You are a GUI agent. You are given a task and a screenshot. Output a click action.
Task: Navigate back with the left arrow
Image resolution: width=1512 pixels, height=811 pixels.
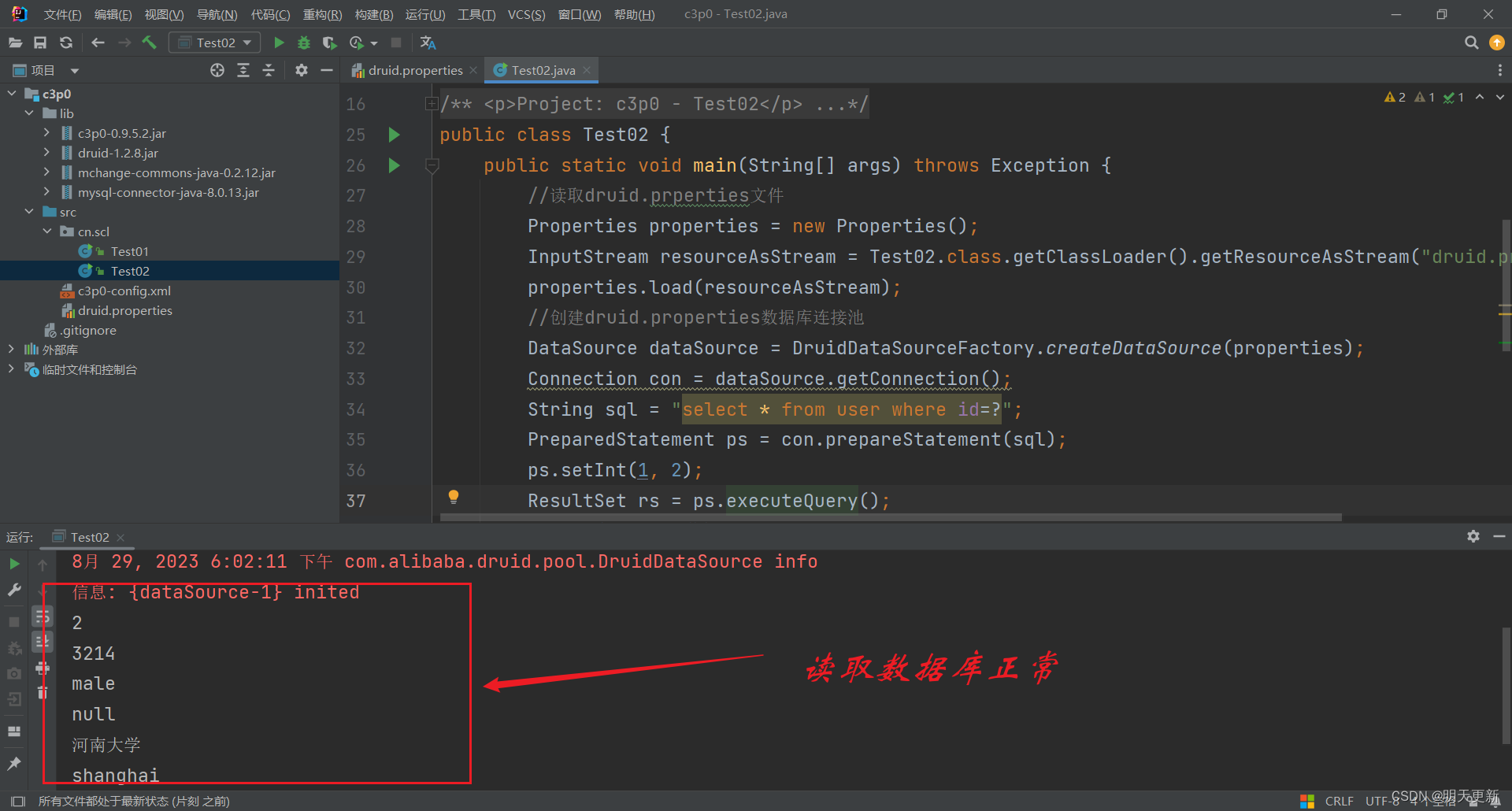(98, 43)
